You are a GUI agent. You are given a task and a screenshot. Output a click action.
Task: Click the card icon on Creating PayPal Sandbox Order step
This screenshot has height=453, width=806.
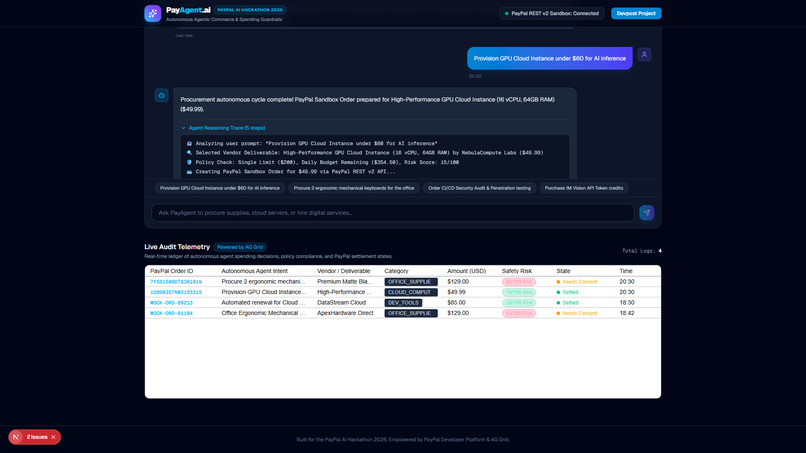point(189,172)
